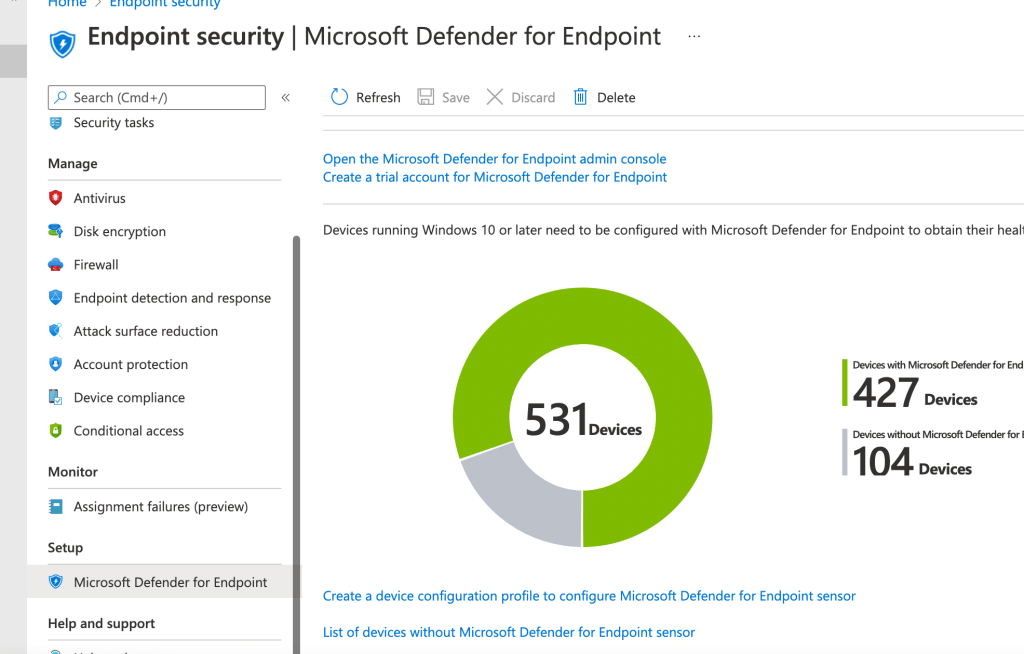Click the Disk encryption icon
Screen dimensions: 1024x654
coord(56,231)
